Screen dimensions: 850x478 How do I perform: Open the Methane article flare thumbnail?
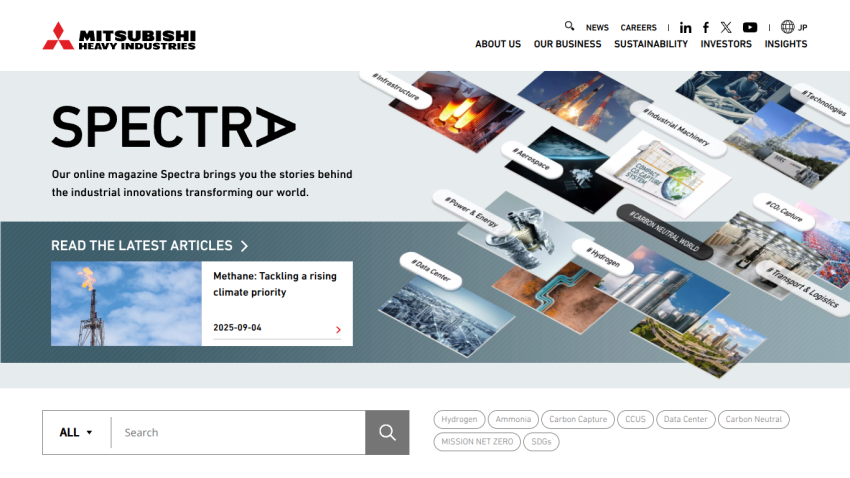[126, 303]
